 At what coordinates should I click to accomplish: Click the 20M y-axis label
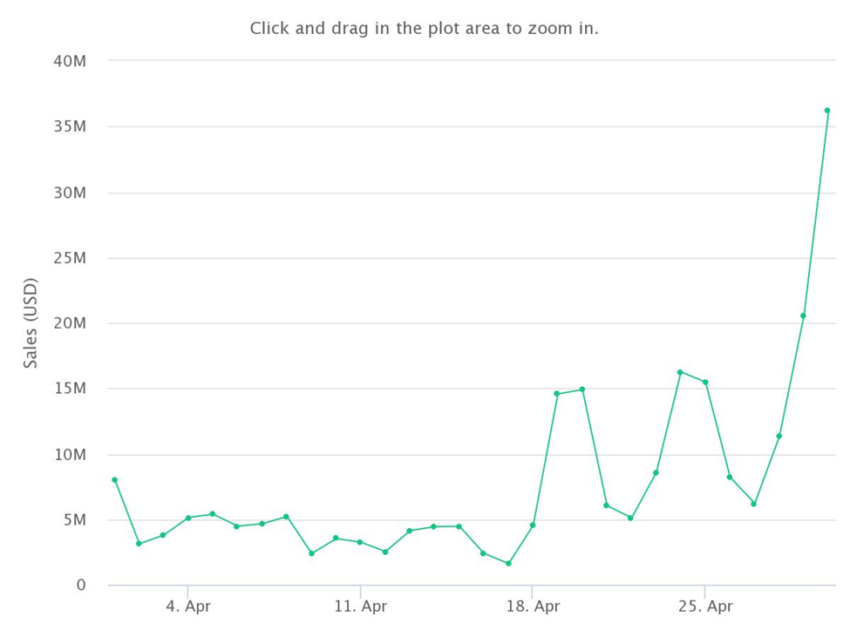70,324
